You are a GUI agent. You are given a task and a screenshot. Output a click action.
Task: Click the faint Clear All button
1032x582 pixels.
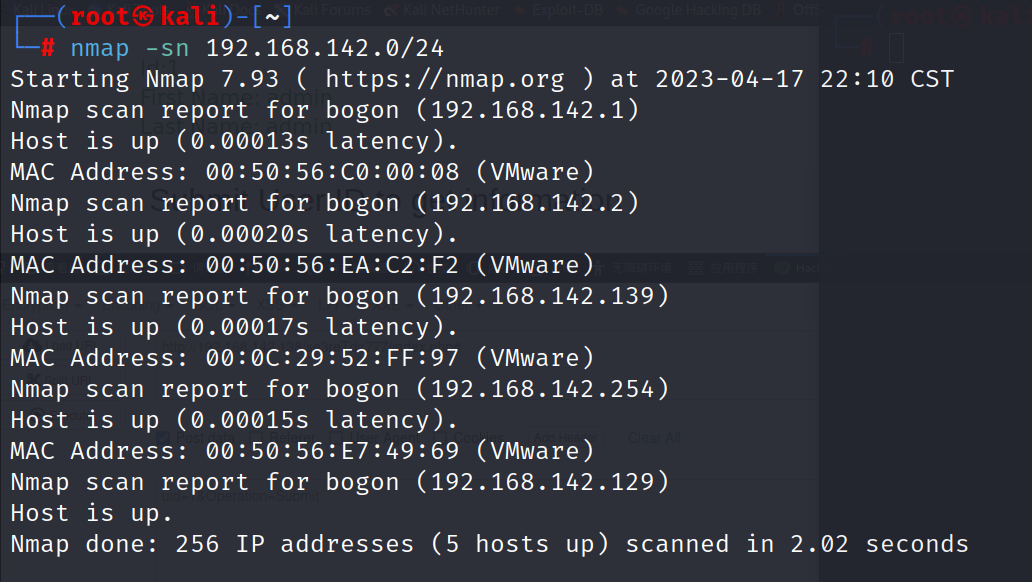[x=654, y=438]
